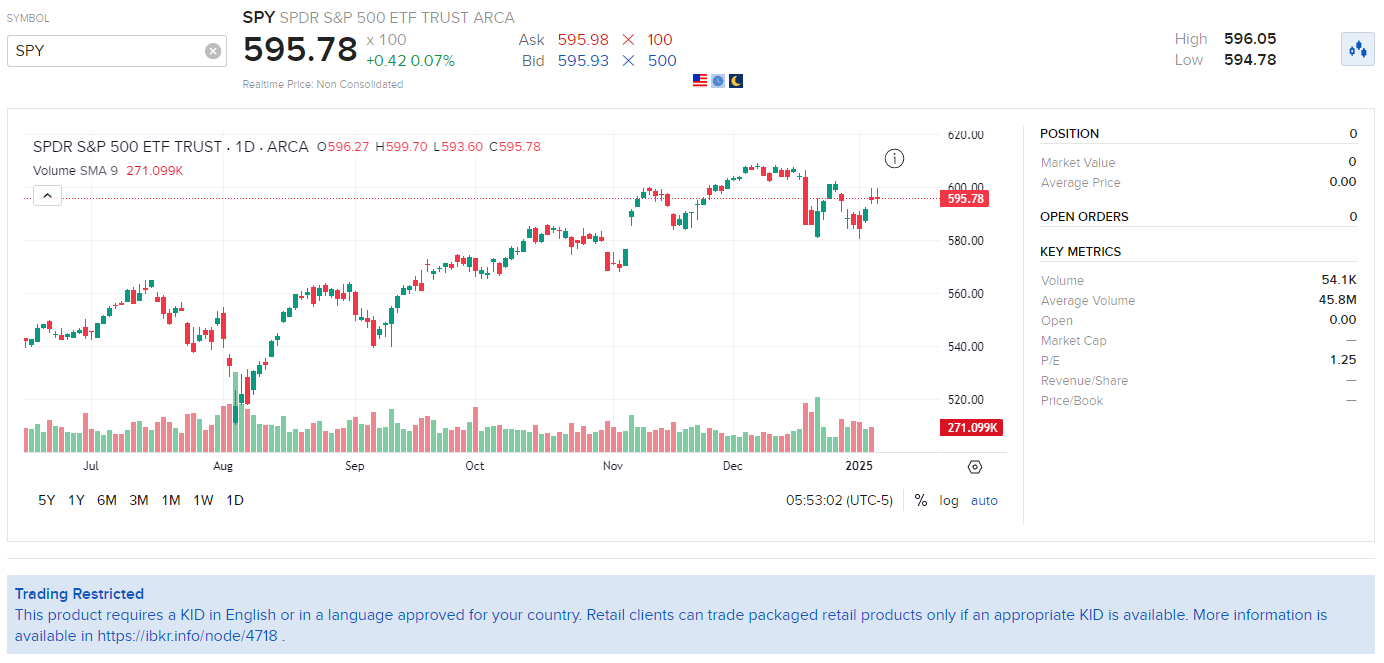
Task: Enable percentage scale mode
Action: 920,499
